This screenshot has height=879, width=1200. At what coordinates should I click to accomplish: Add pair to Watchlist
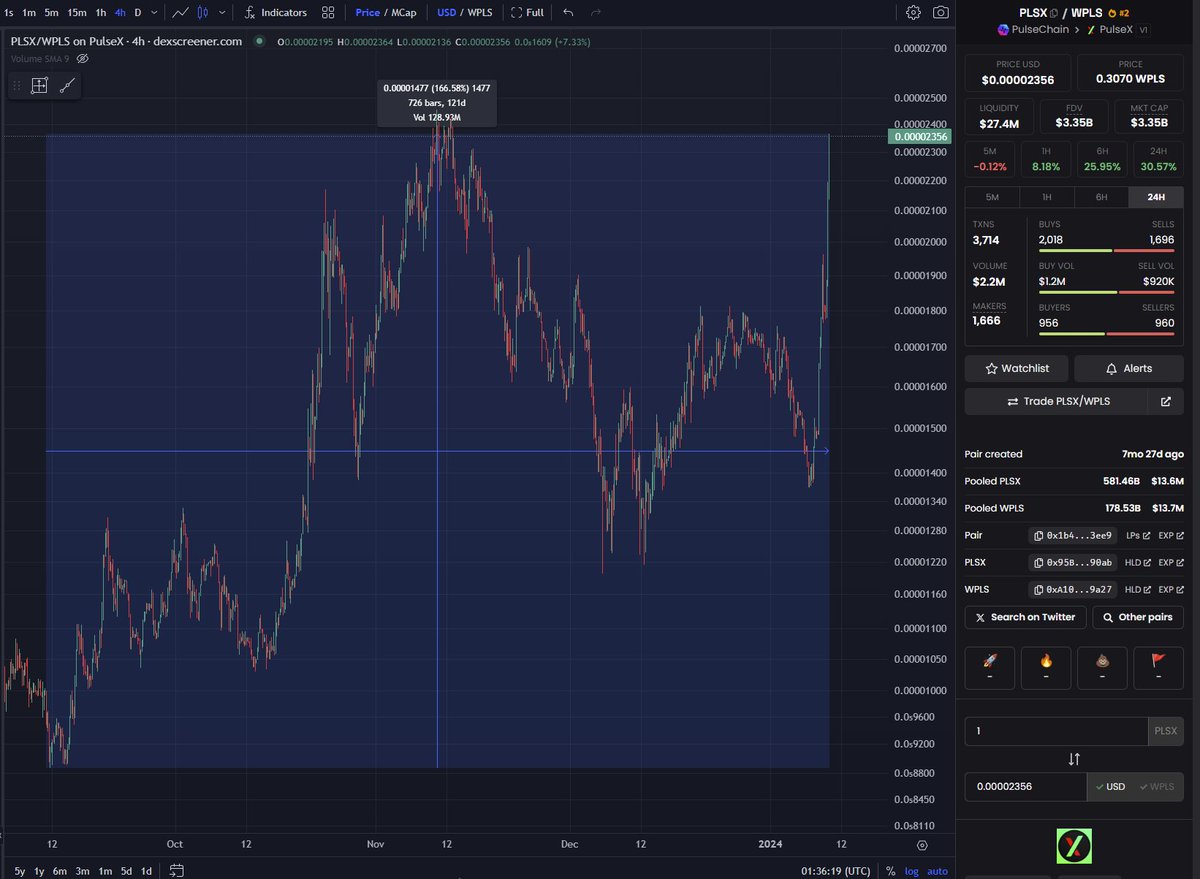(x=1015, y=368)
